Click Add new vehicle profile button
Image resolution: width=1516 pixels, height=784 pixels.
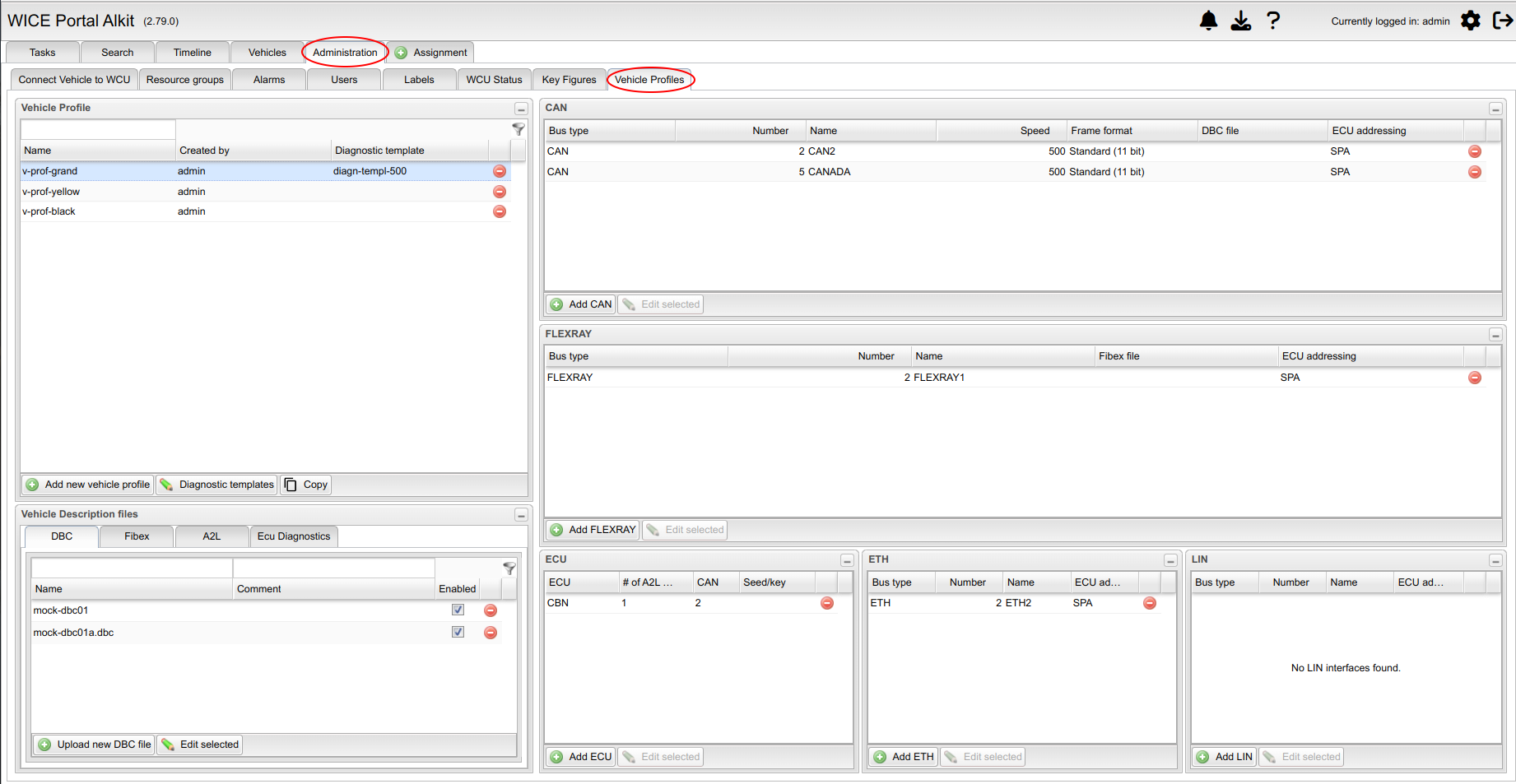click(88, 485)
